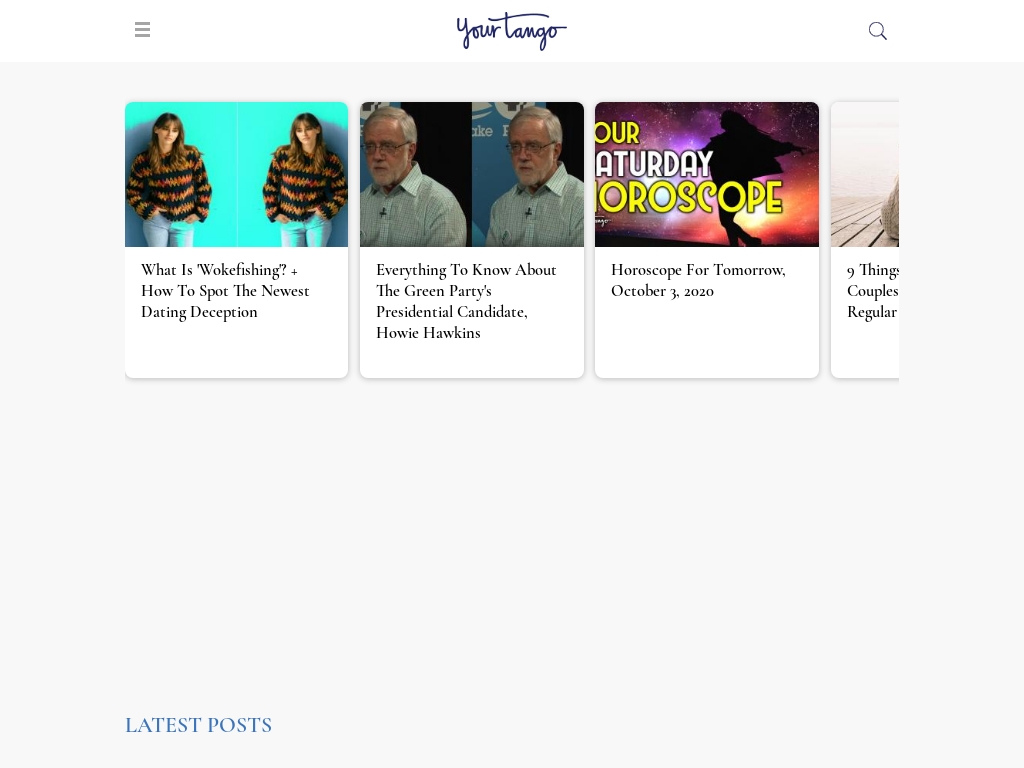Image resolution: width=1024 pixels, height=768 pixels.
Task: Go to the YourTango logo homepage
Action: [x=511, y=31]
